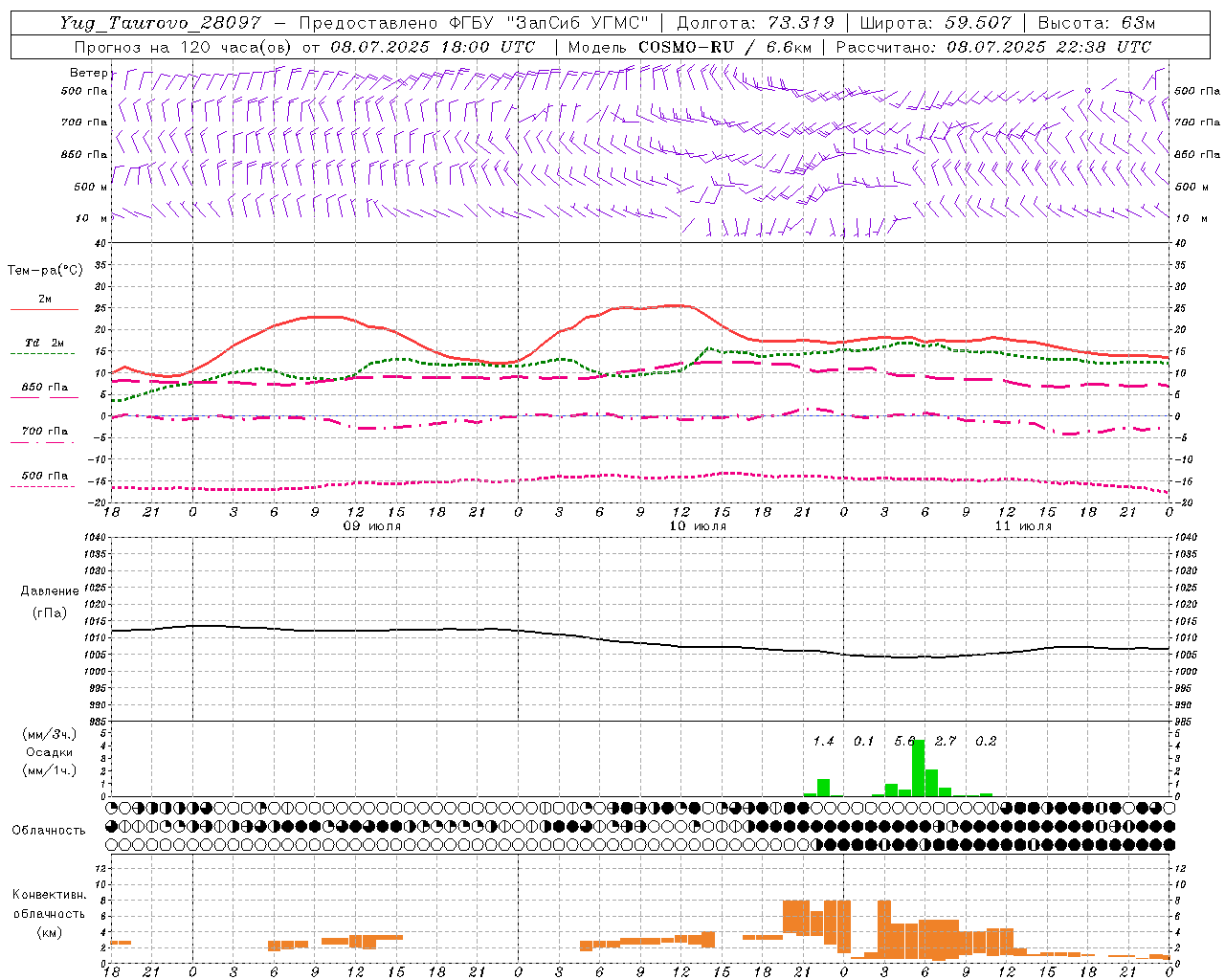Click the Осадки precipitation label
Image resolution: width=1225 pixels, height=980 pixels.
49,752
